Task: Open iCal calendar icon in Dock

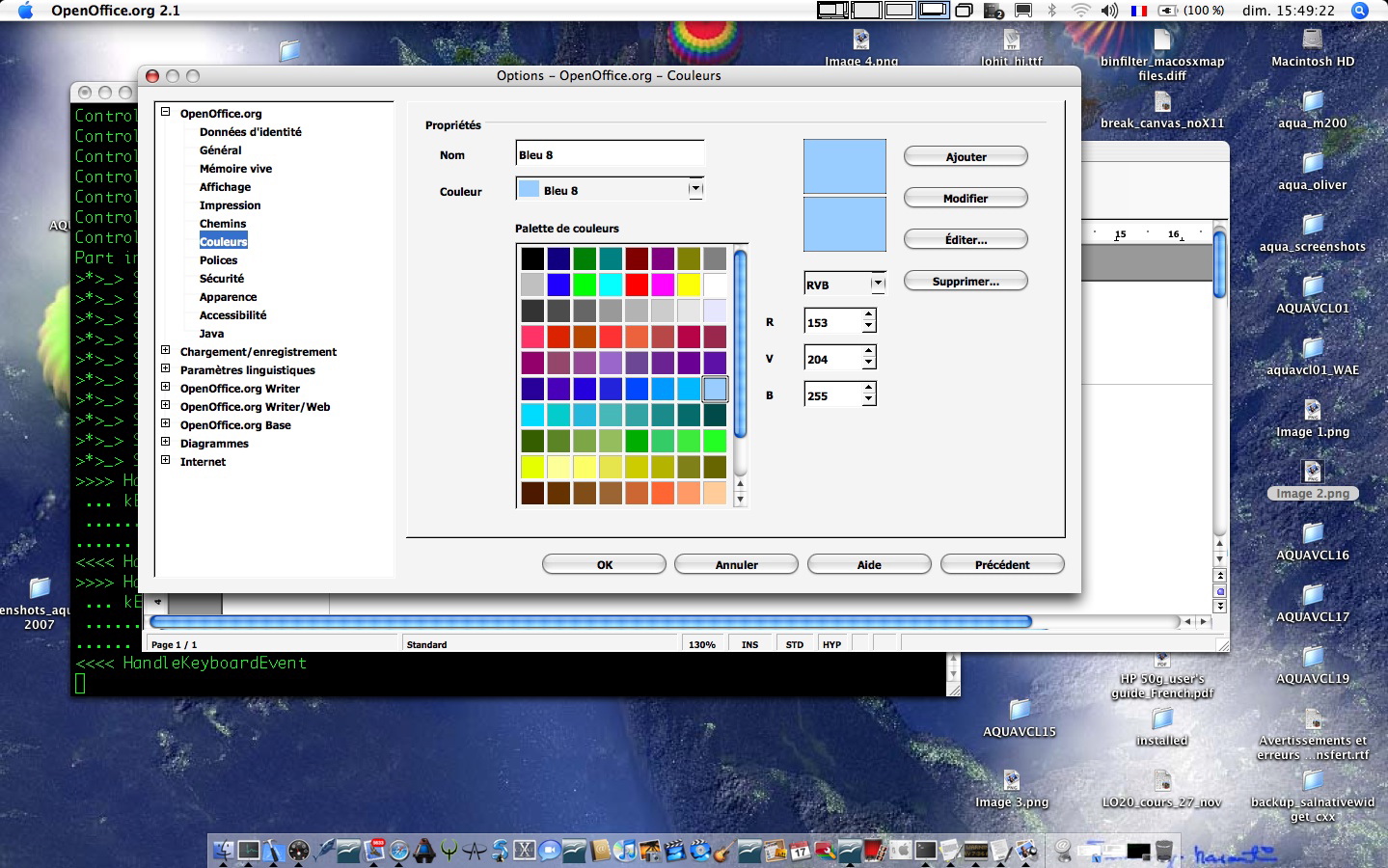Action: click(801, 851)
